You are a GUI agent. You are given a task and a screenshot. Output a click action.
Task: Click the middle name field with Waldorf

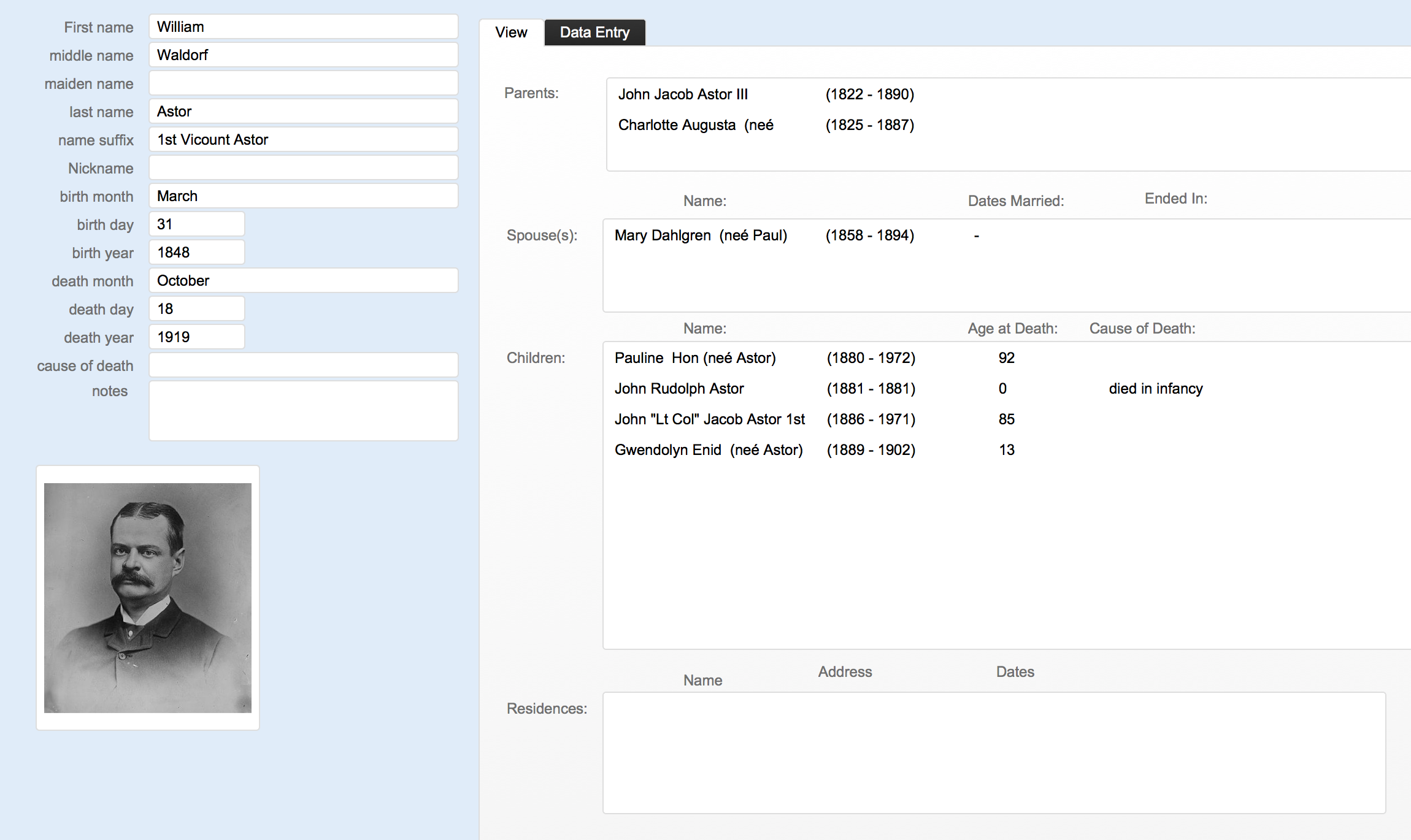click(303, 55)
